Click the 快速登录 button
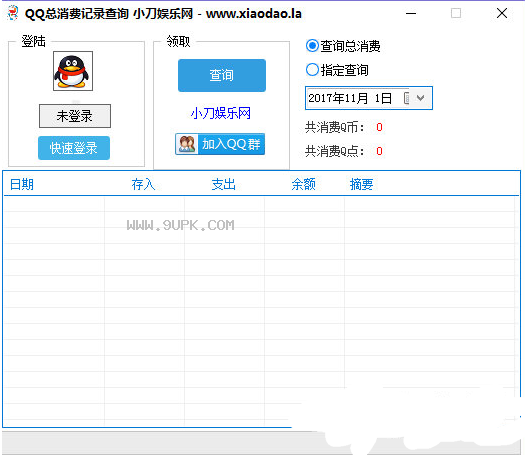This screenshot has height=455, width=525. pos(74,148)
